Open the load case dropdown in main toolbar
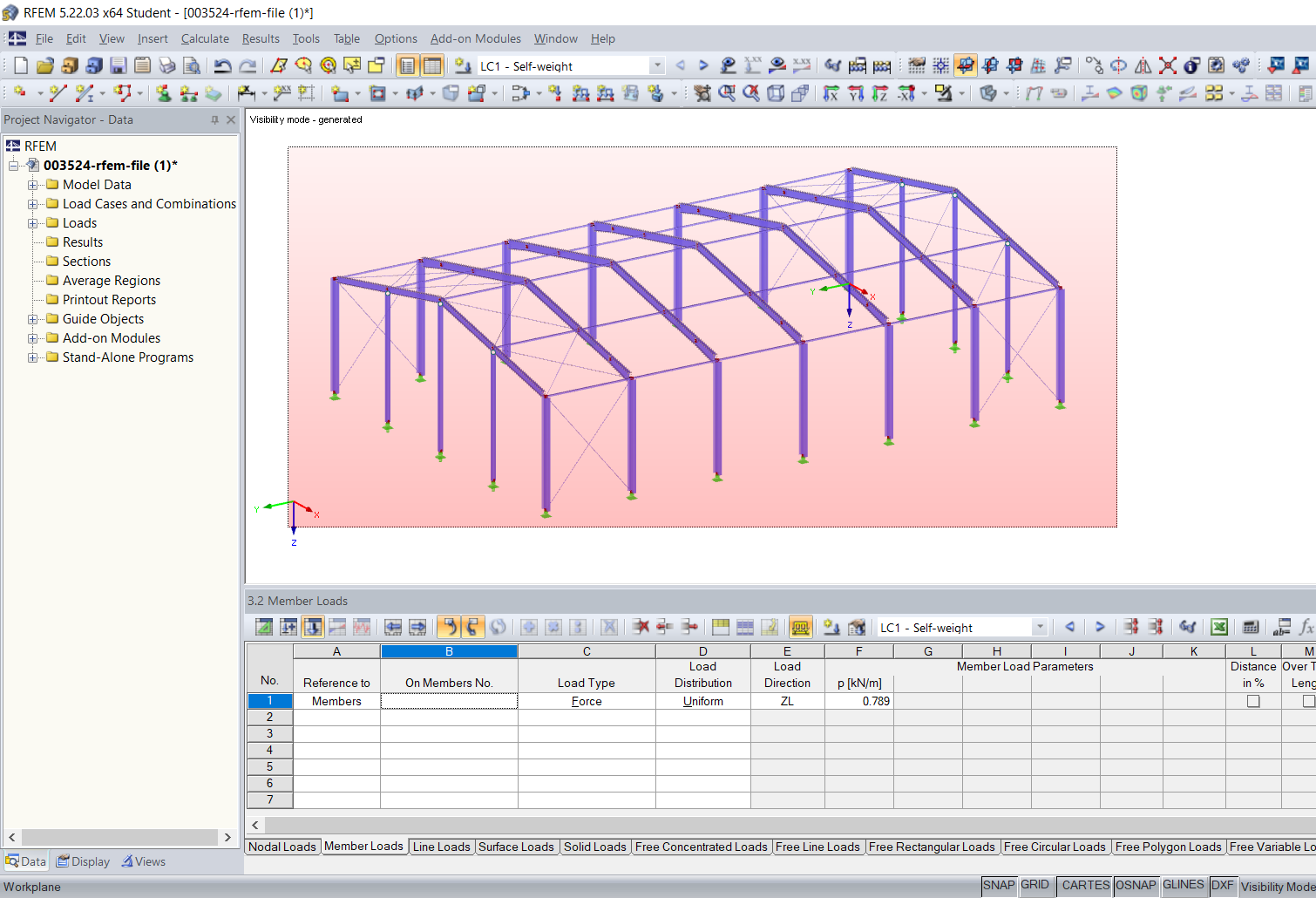This screenshot has width=1316, height=898. point(657,65)
